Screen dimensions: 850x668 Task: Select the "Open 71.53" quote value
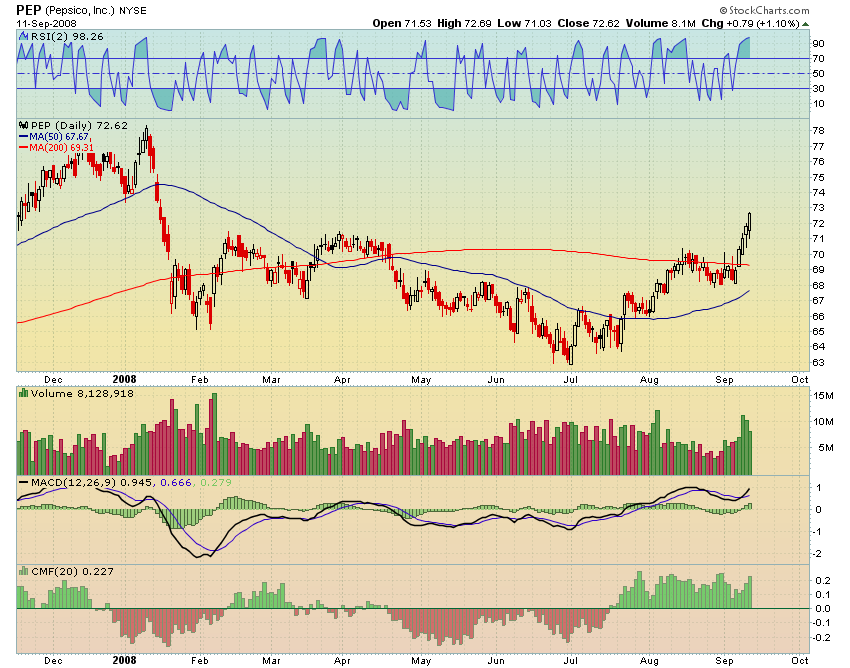[x=402, y=23]
